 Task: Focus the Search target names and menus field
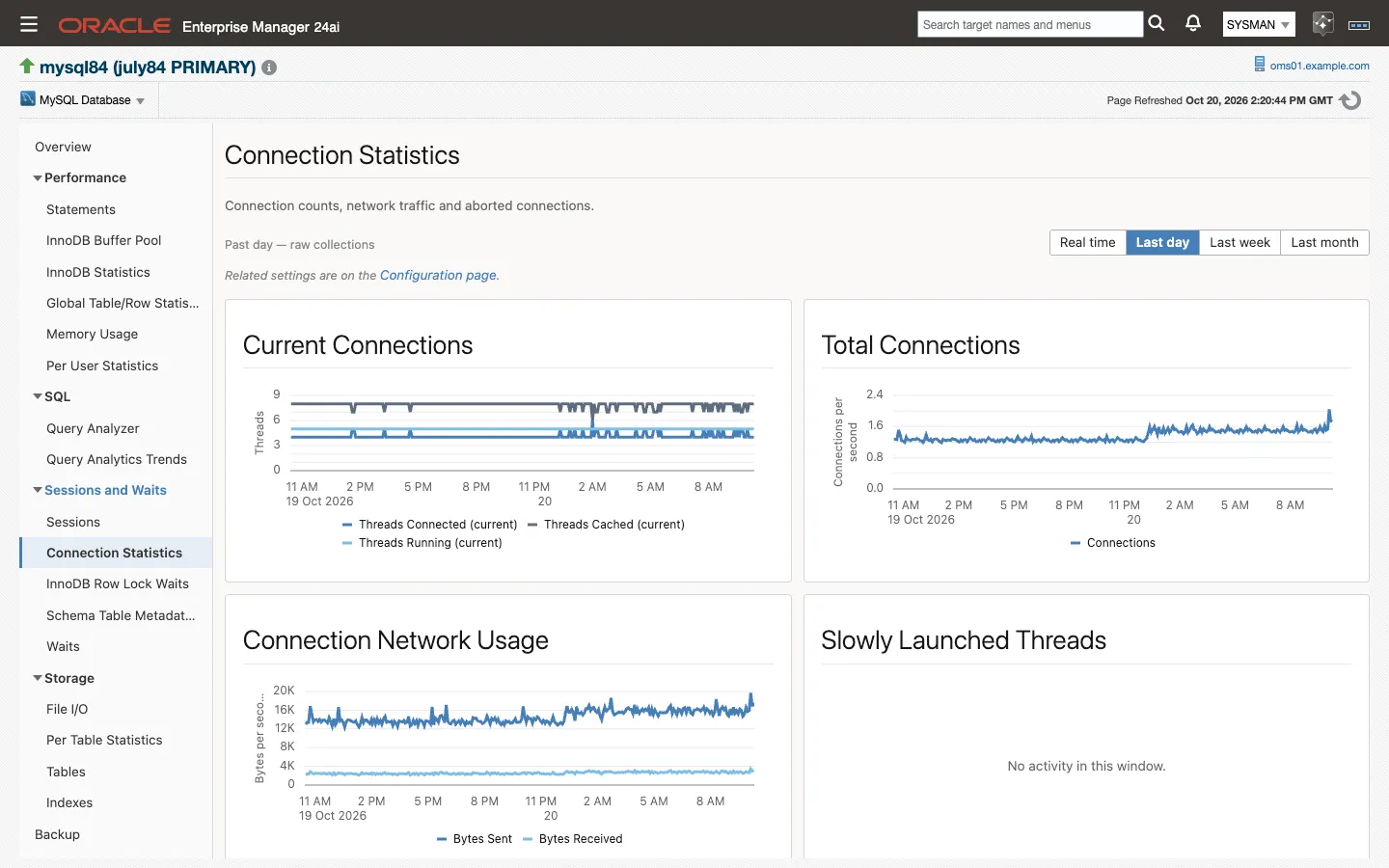[1030, 24]
